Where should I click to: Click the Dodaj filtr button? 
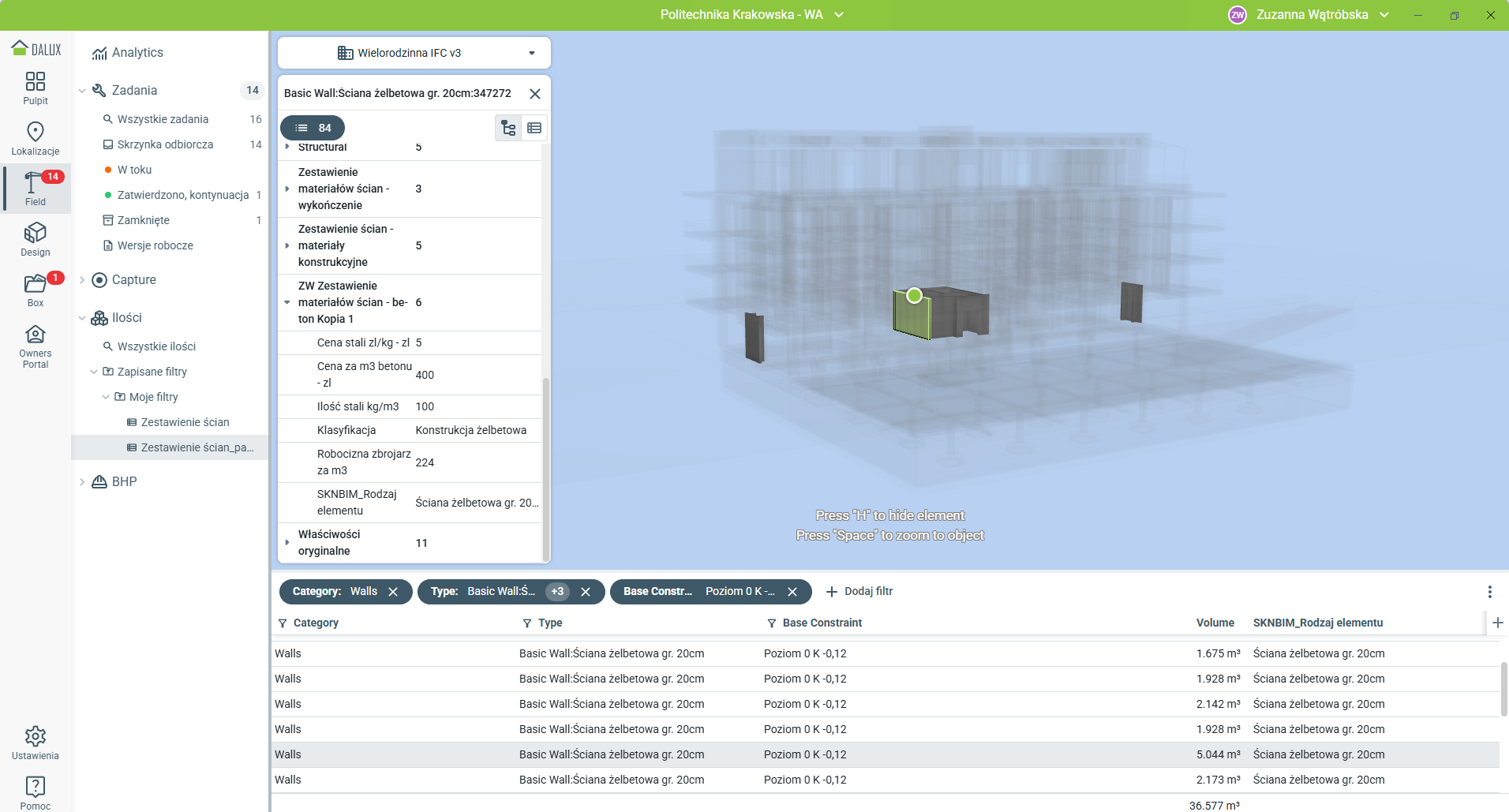pyautogui.click(x=859, y=592)
